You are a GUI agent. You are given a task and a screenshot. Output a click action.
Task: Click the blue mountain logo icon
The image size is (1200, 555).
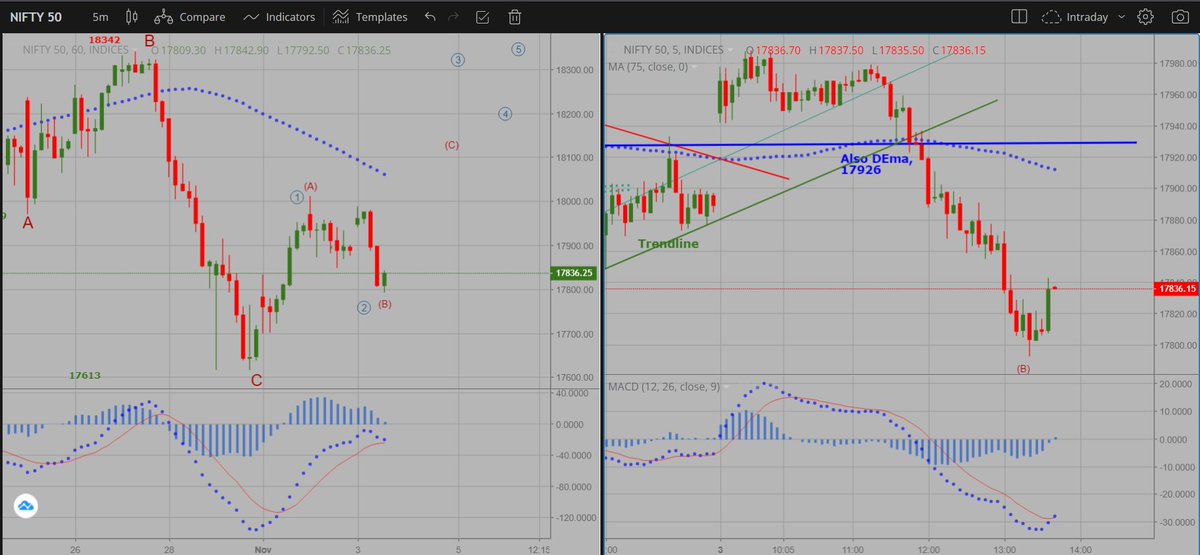[26, 507]
